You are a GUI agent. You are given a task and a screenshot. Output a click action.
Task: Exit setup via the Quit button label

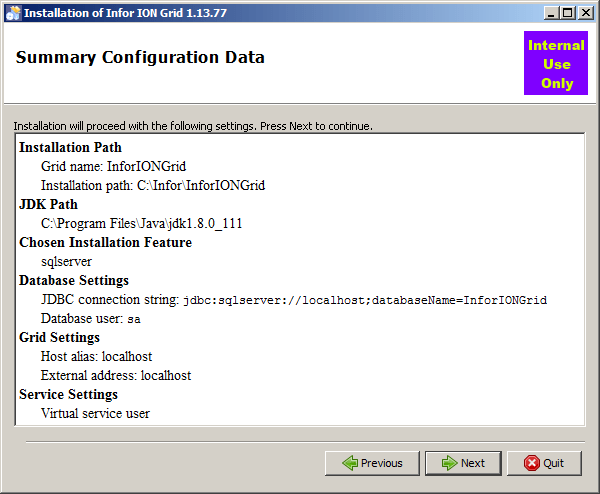(x=554, y=463)
